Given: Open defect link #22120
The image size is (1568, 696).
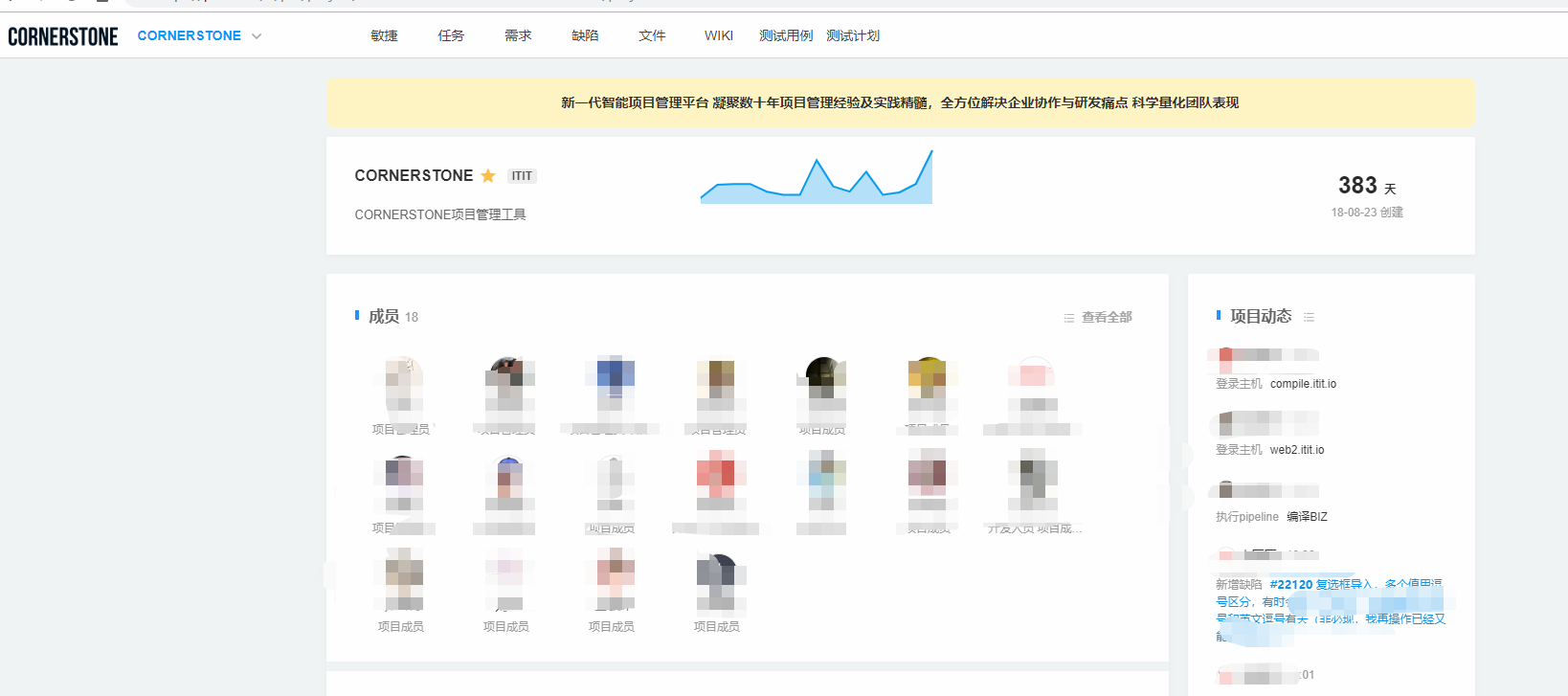Looking at the screenshot, I should (x=1291, y=585).
